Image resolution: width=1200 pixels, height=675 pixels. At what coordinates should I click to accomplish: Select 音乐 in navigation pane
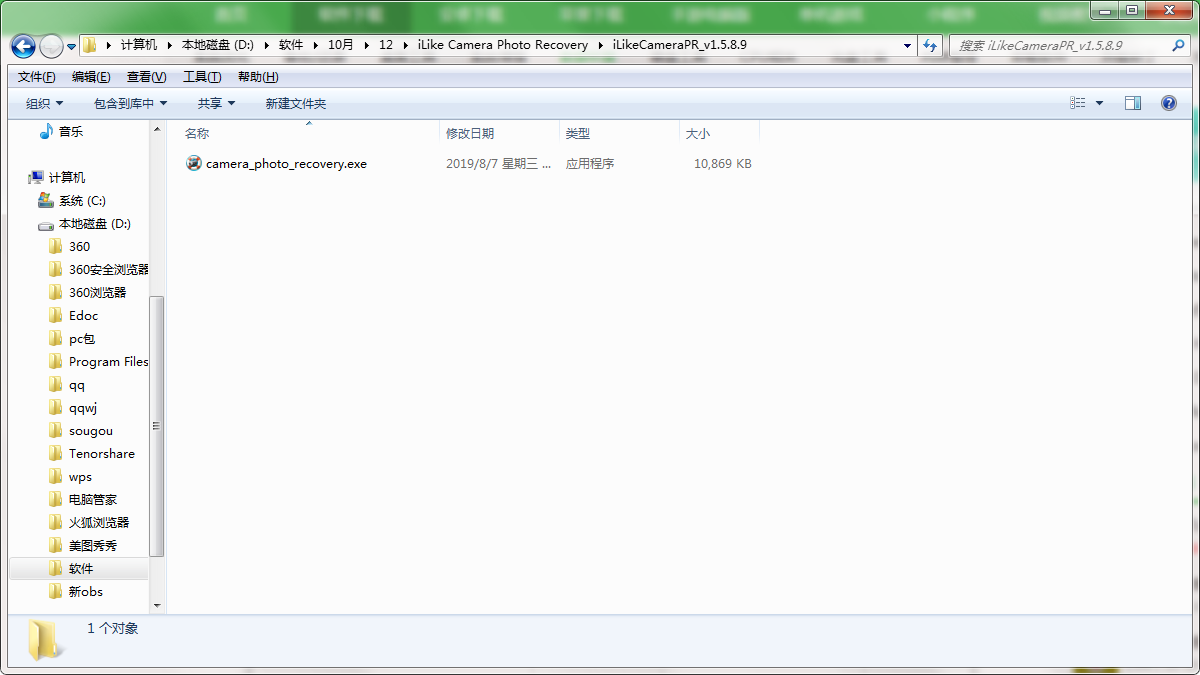(71, 131)
